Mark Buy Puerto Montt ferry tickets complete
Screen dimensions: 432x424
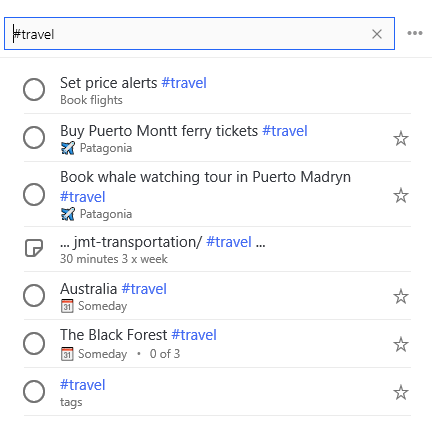(x=34, y=137)
